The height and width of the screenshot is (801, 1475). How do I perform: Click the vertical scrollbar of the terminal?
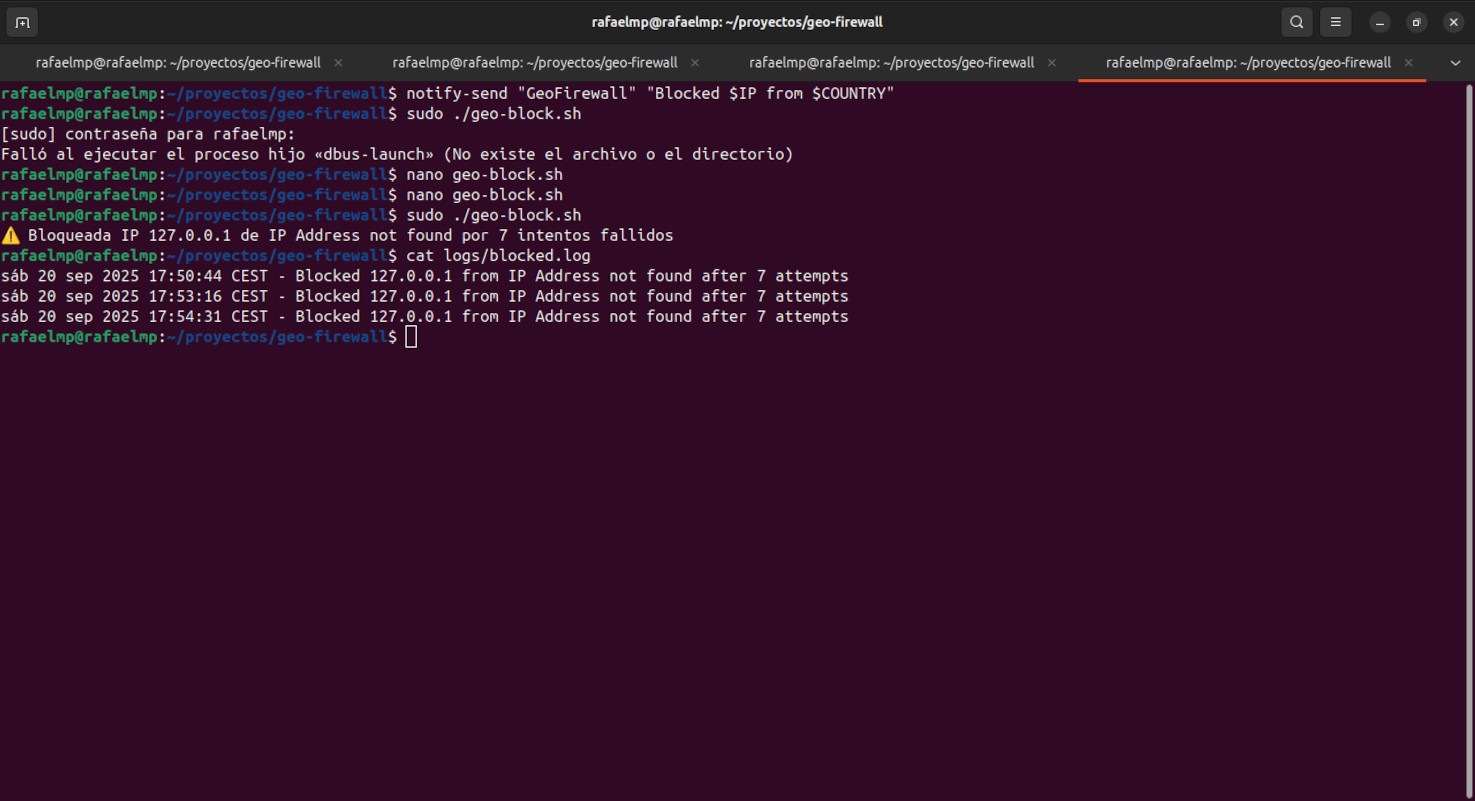coord(1469,440)
